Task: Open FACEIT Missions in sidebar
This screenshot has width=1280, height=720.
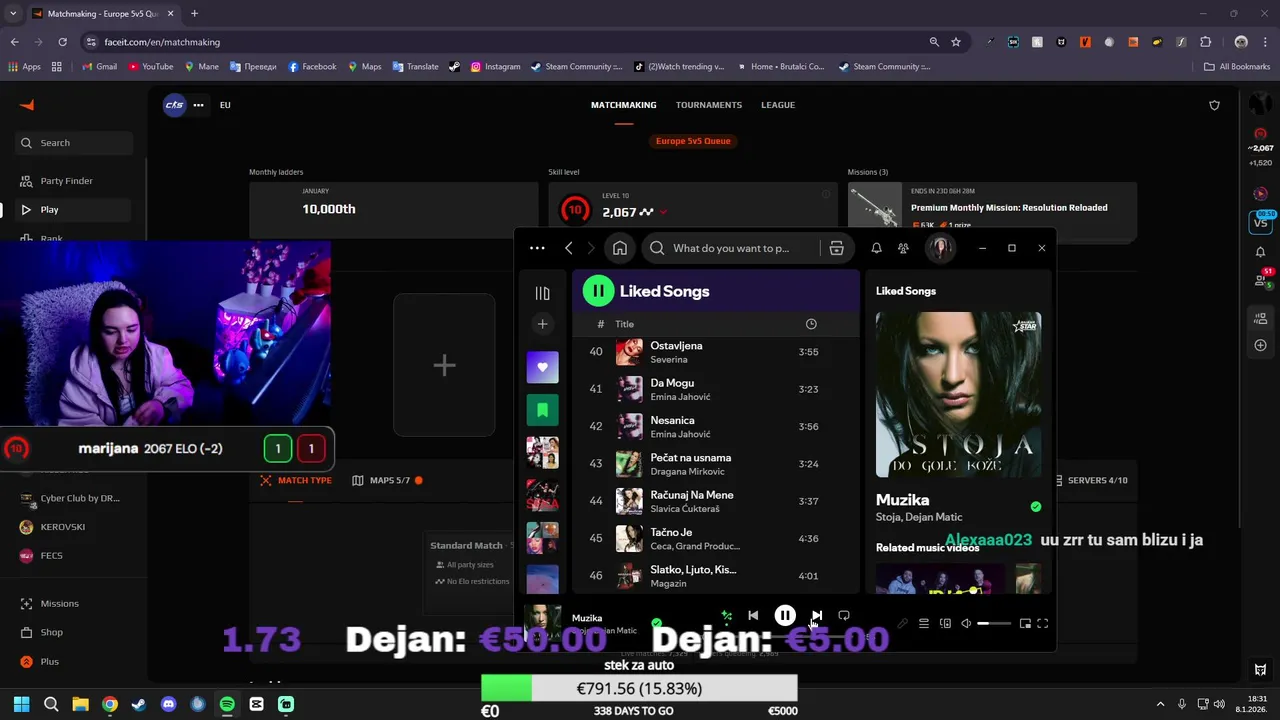Action: [72, 604]
